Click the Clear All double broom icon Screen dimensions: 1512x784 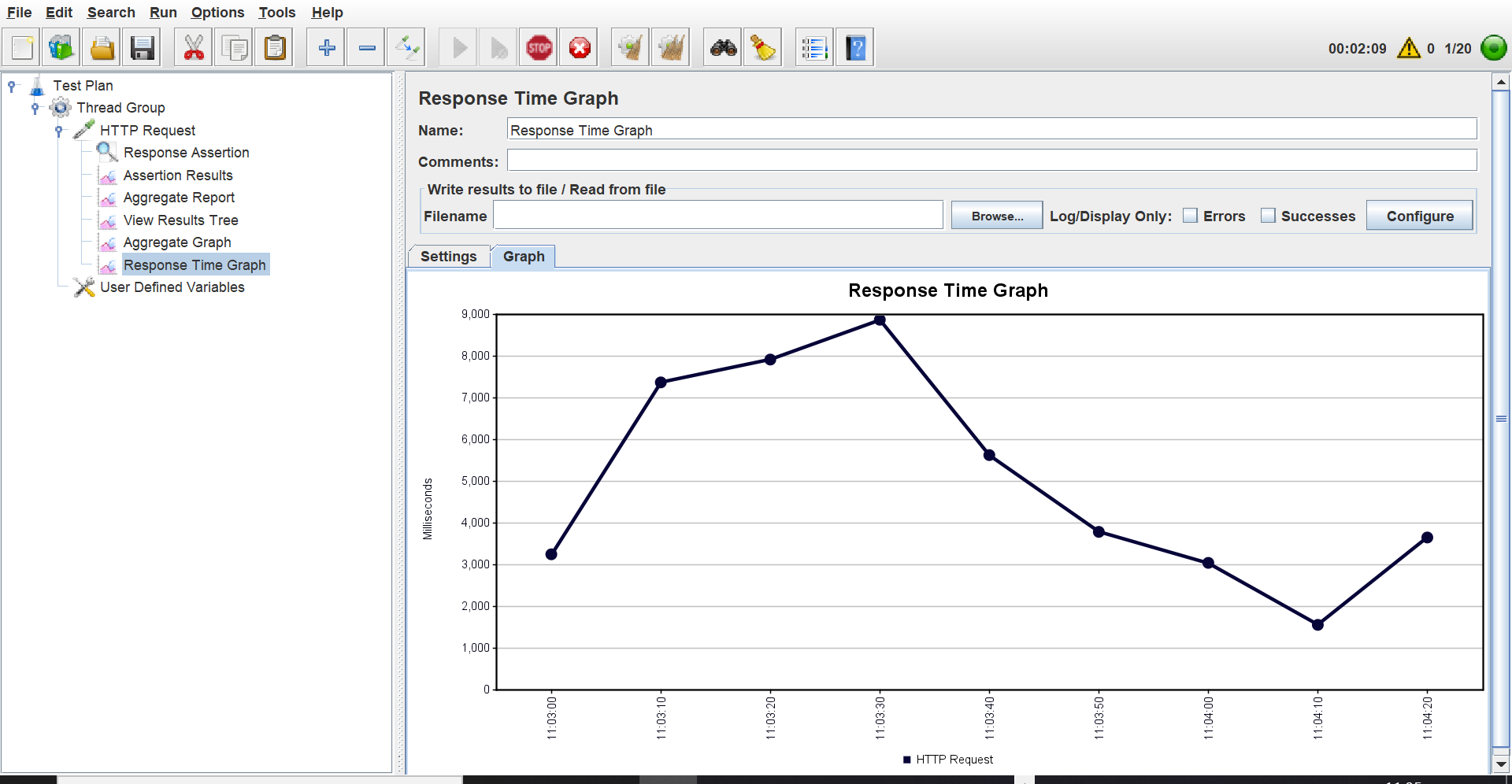(671, 48)
